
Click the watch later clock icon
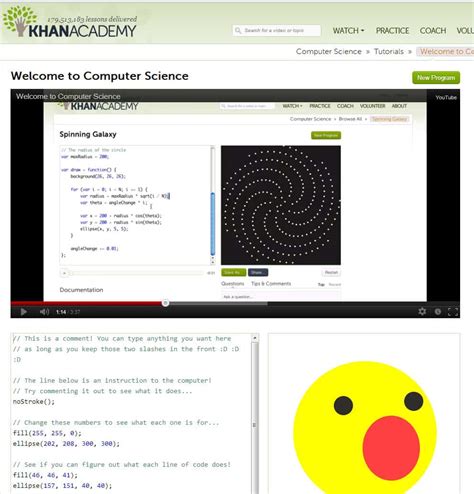pyautogui.click(x=438, y=311)
